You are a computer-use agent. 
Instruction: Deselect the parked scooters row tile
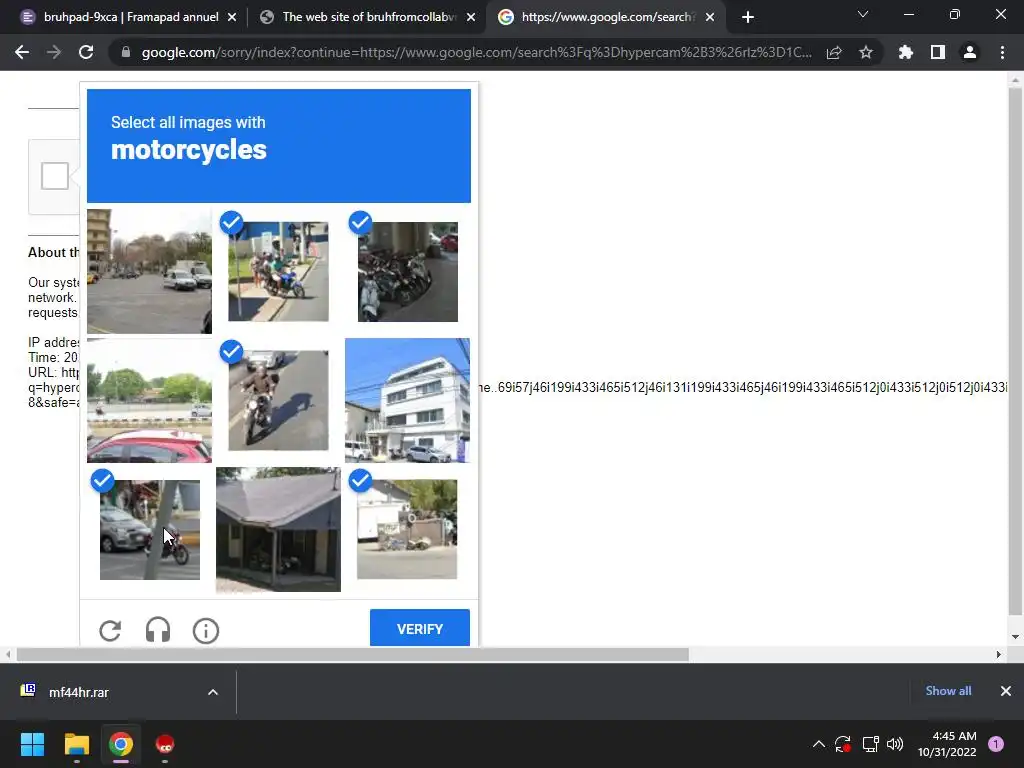[408, 271]
